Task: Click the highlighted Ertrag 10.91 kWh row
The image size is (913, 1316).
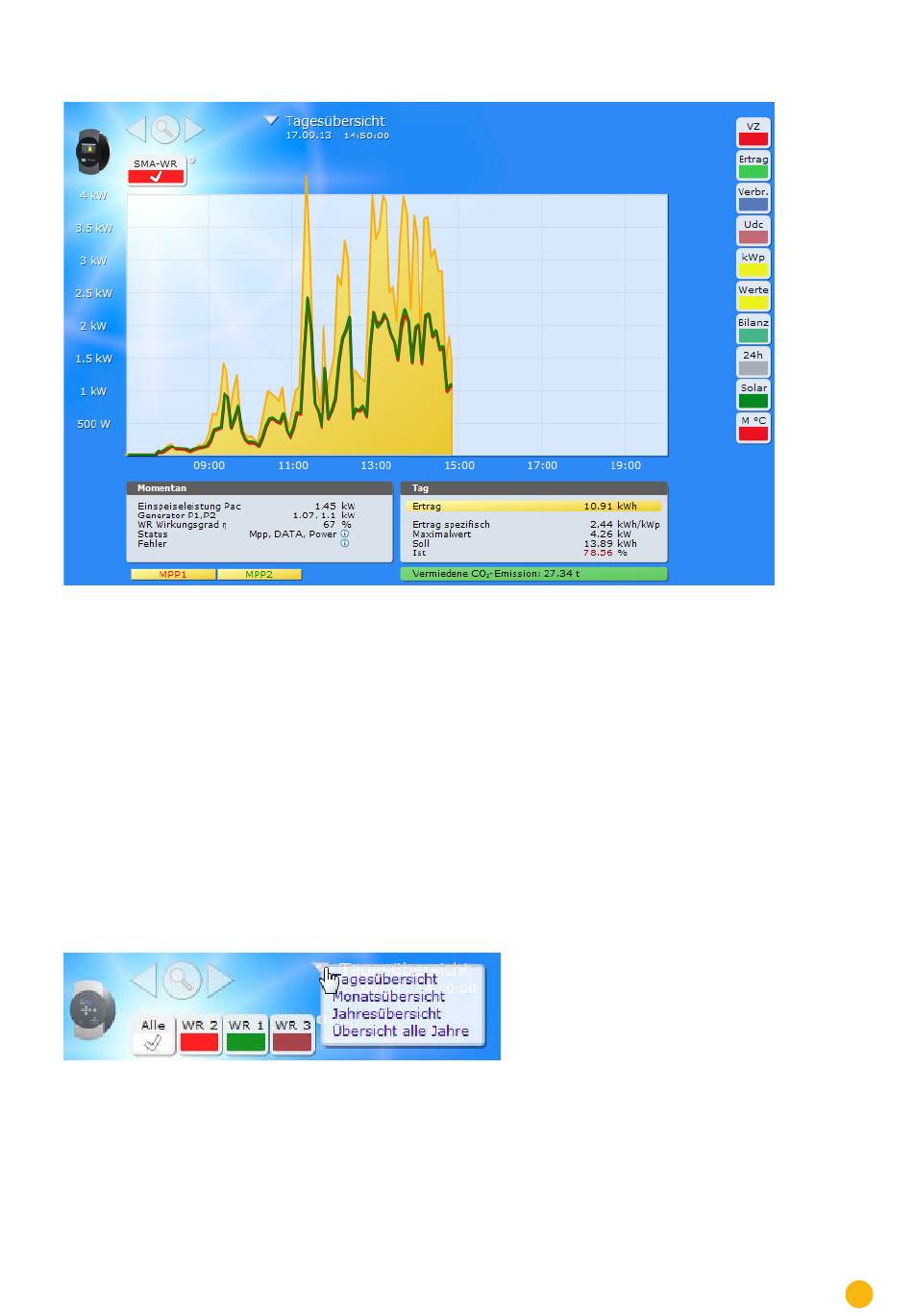Action: click(533, 507)
